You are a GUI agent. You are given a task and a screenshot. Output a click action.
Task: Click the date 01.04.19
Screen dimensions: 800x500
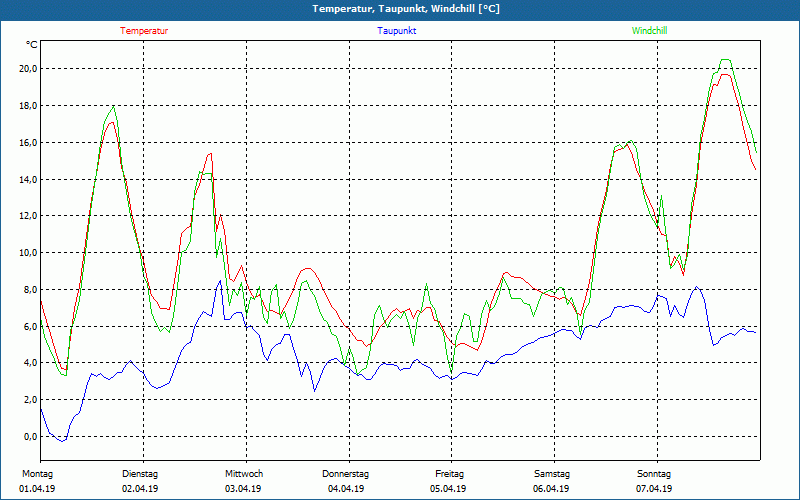tap(37, 489)
